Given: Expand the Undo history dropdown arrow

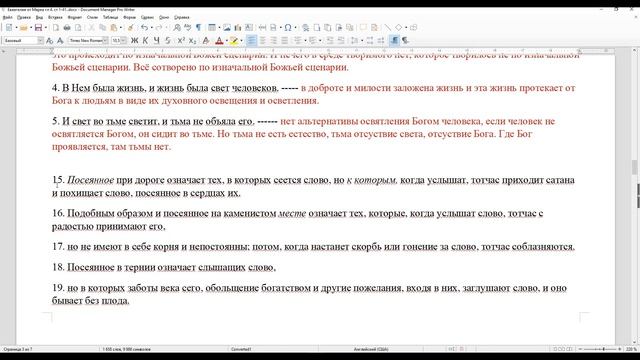Looking at the screenshot, I should click(151, 28).
